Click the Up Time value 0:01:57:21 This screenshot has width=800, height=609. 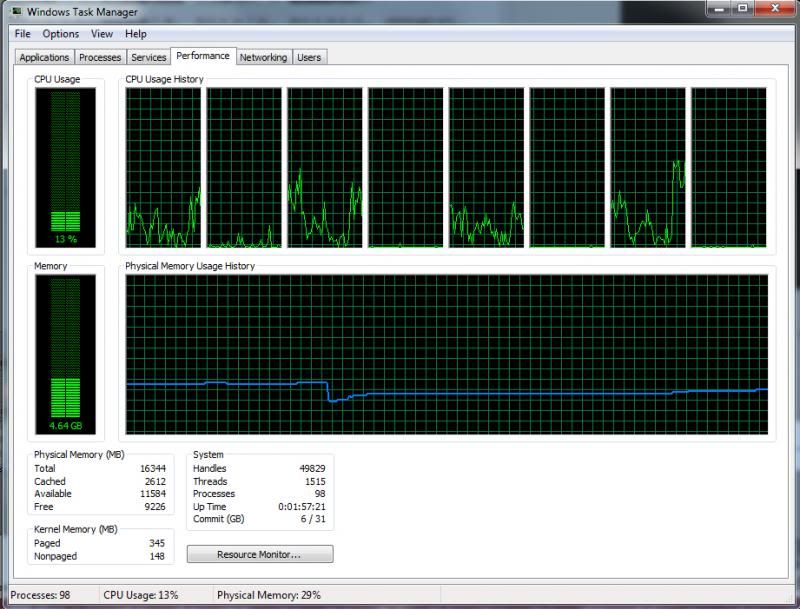(x=302, y=506)
